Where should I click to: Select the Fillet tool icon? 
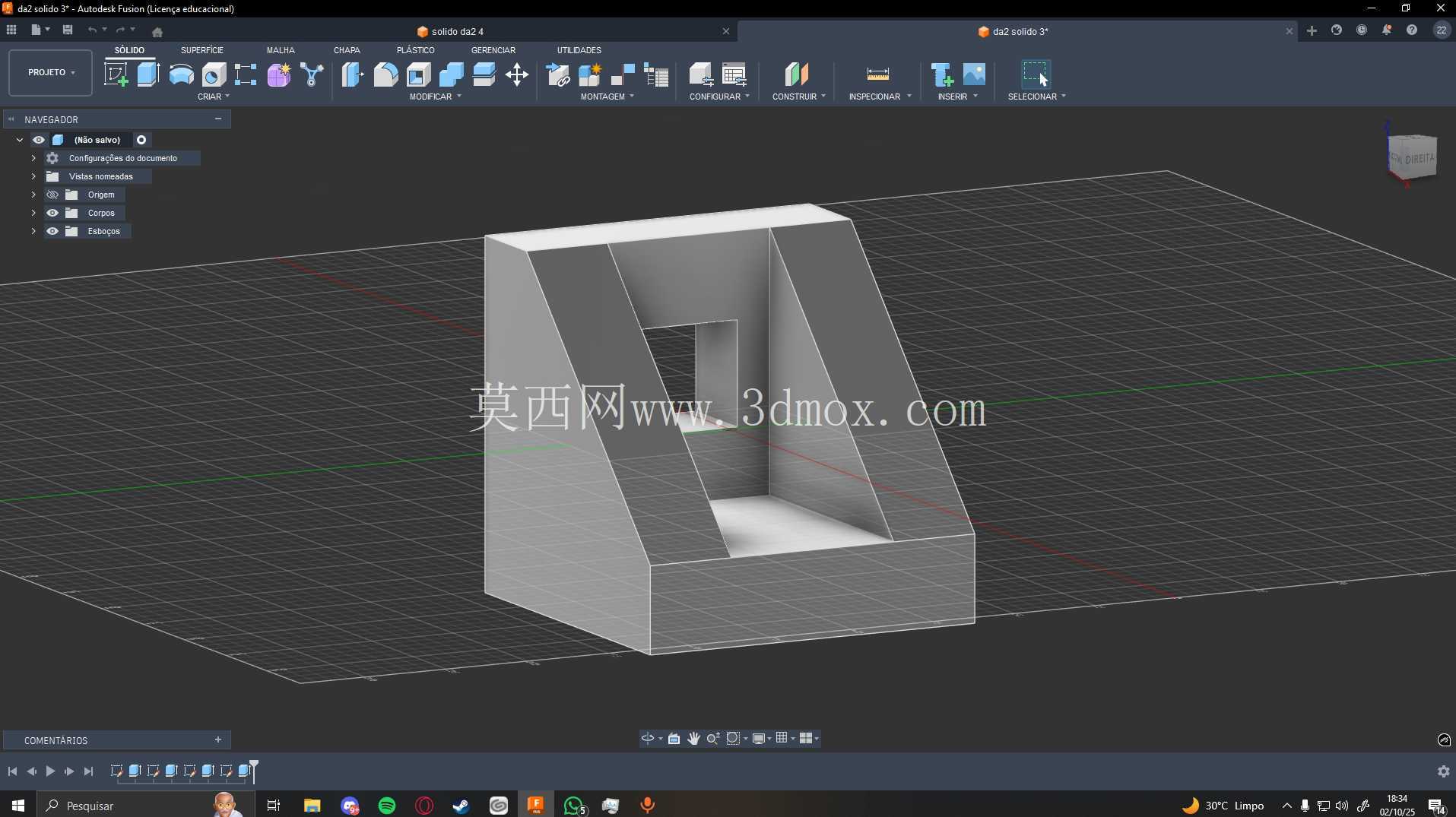tap(385, 74)
